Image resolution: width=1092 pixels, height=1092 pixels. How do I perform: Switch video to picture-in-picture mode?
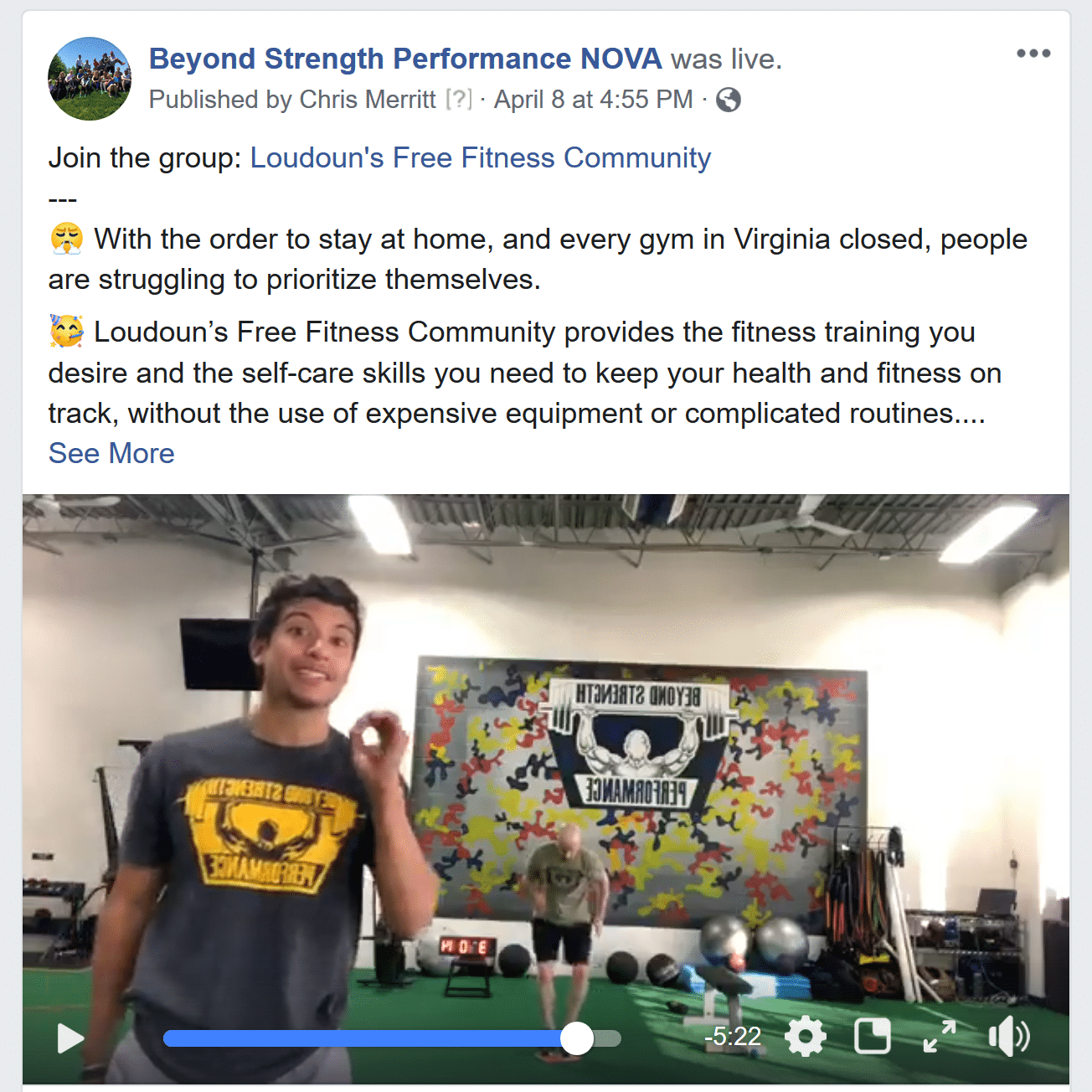872,1037
